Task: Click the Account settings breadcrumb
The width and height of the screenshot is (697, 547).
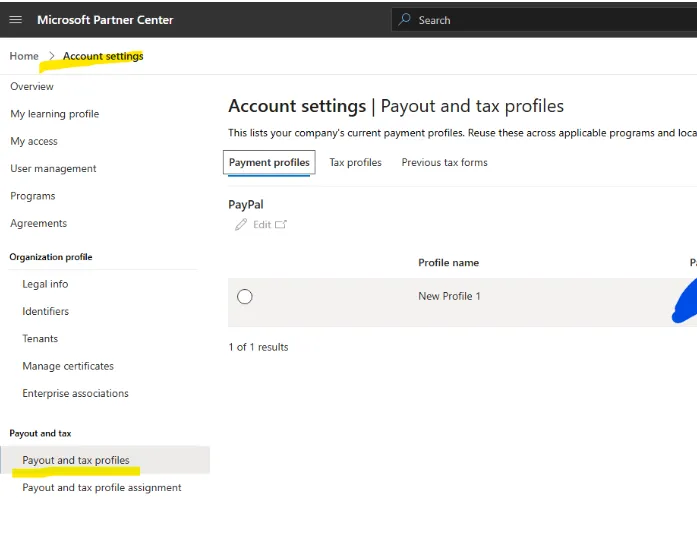Action: click(x=103, y=56)
